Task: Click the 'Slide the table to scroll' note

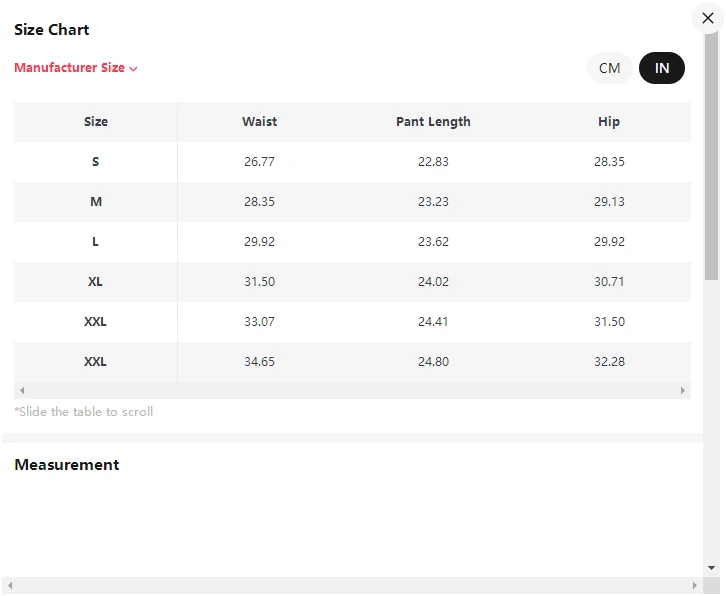Action: pos(84,412)
